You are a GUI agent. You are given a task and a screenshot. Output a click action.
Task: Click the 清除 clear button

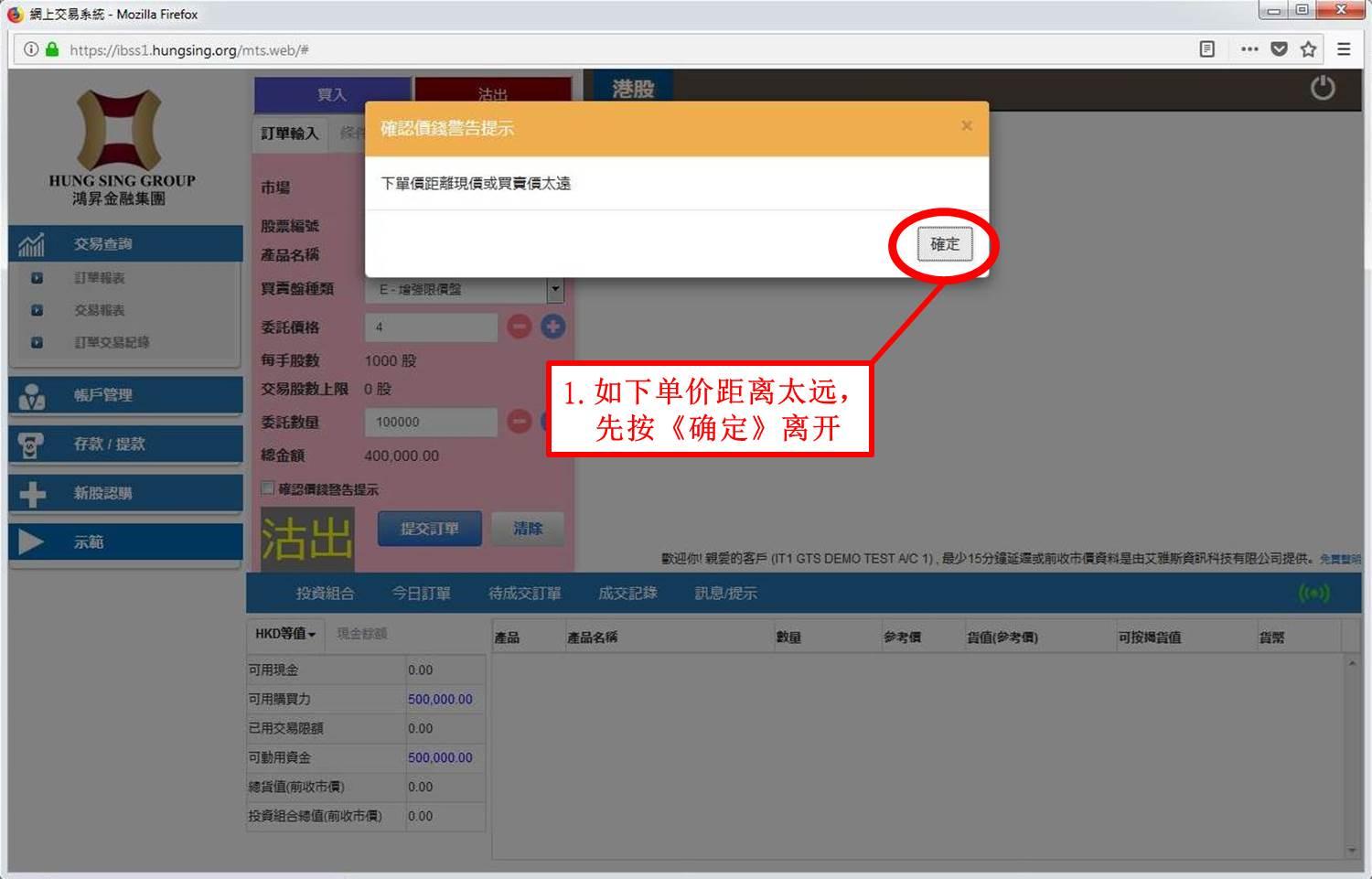tap(529, 528)
